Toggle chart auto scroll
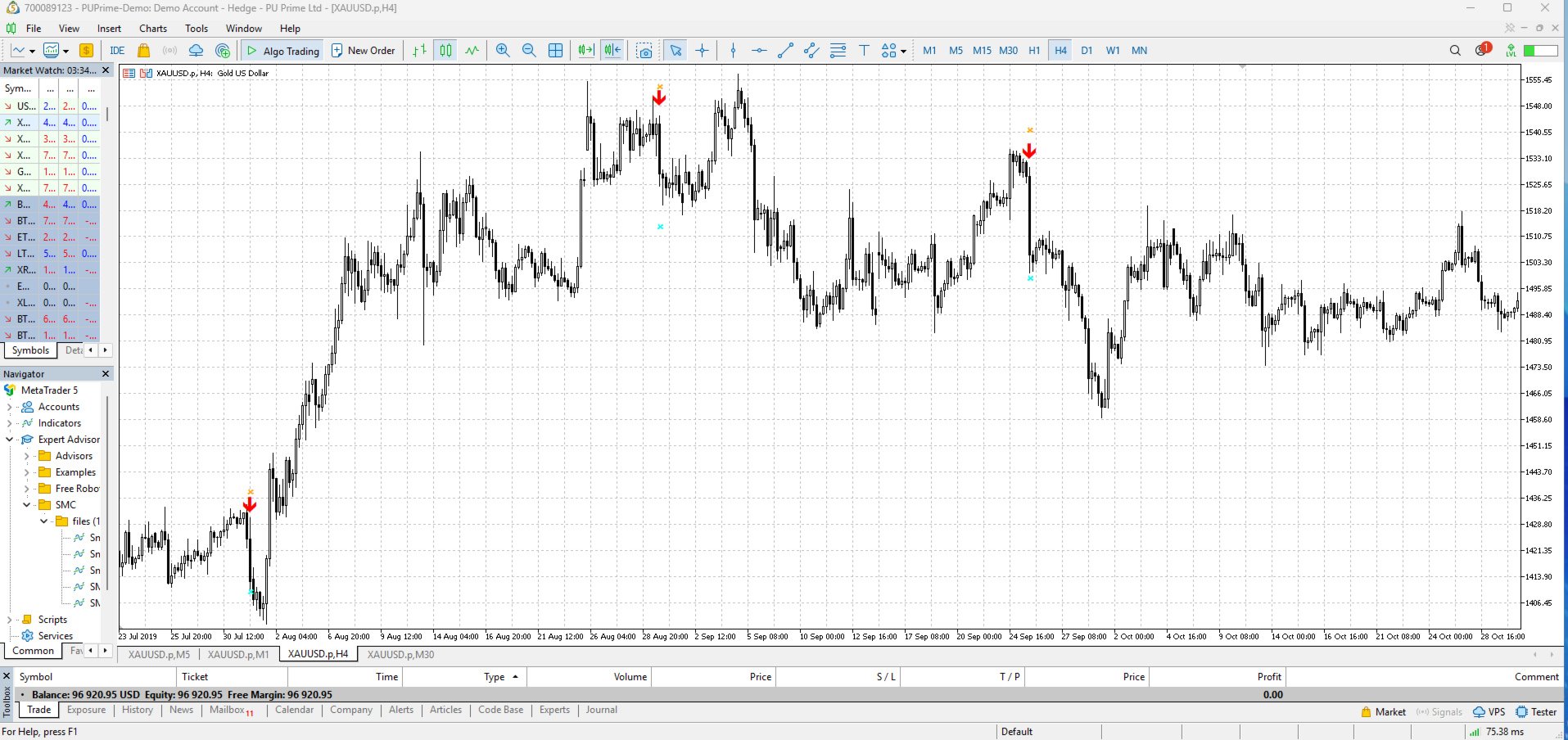 [585, 51]
